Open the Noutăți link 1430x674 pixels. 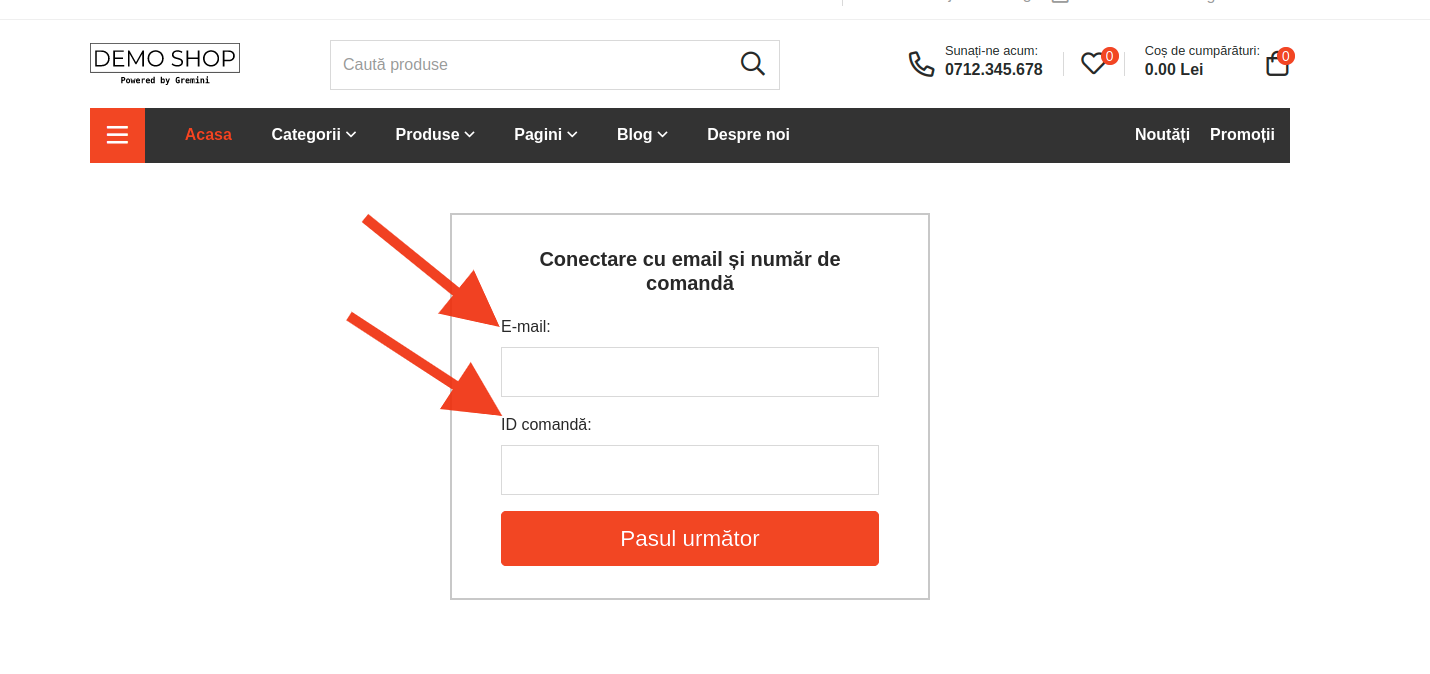click(1162, 135)
